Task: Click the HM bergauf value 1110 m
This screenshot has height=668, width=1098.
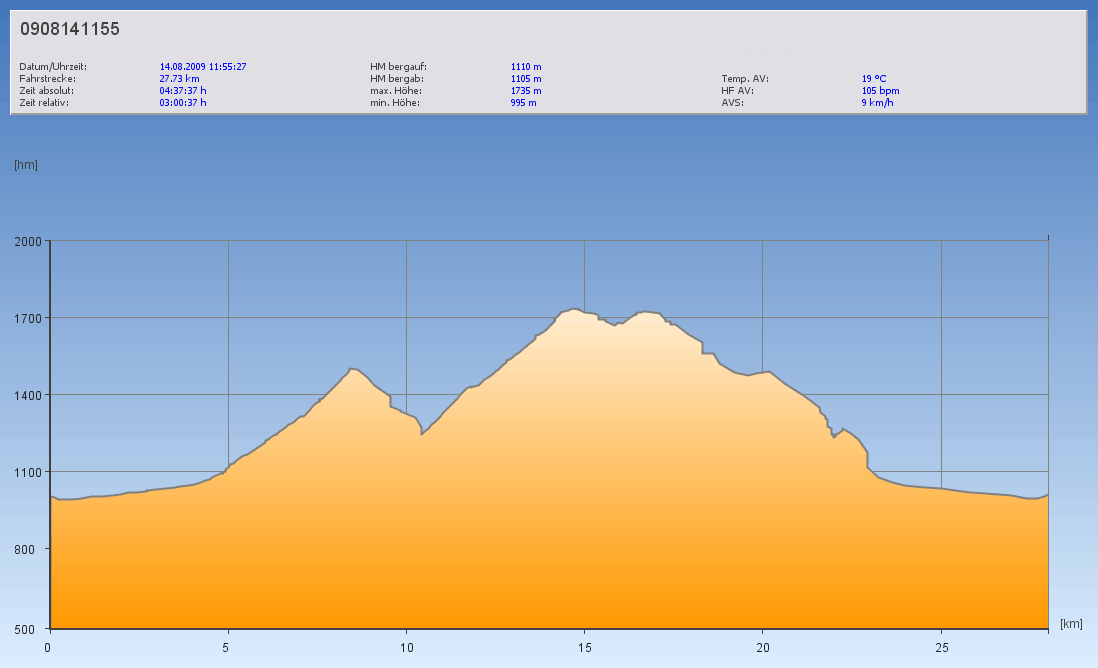Action: (526, 67)
